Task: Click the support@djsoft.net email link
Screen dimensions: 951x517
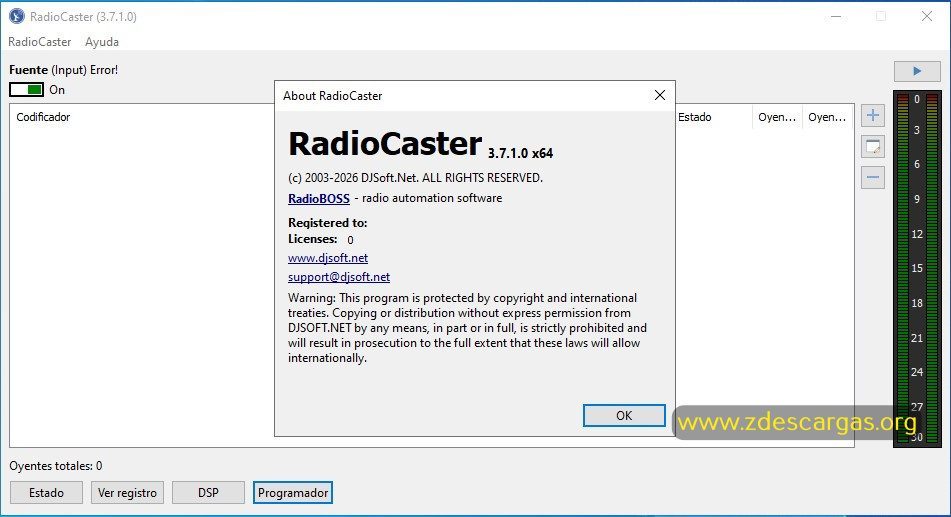Action: [x=339, y=277]
